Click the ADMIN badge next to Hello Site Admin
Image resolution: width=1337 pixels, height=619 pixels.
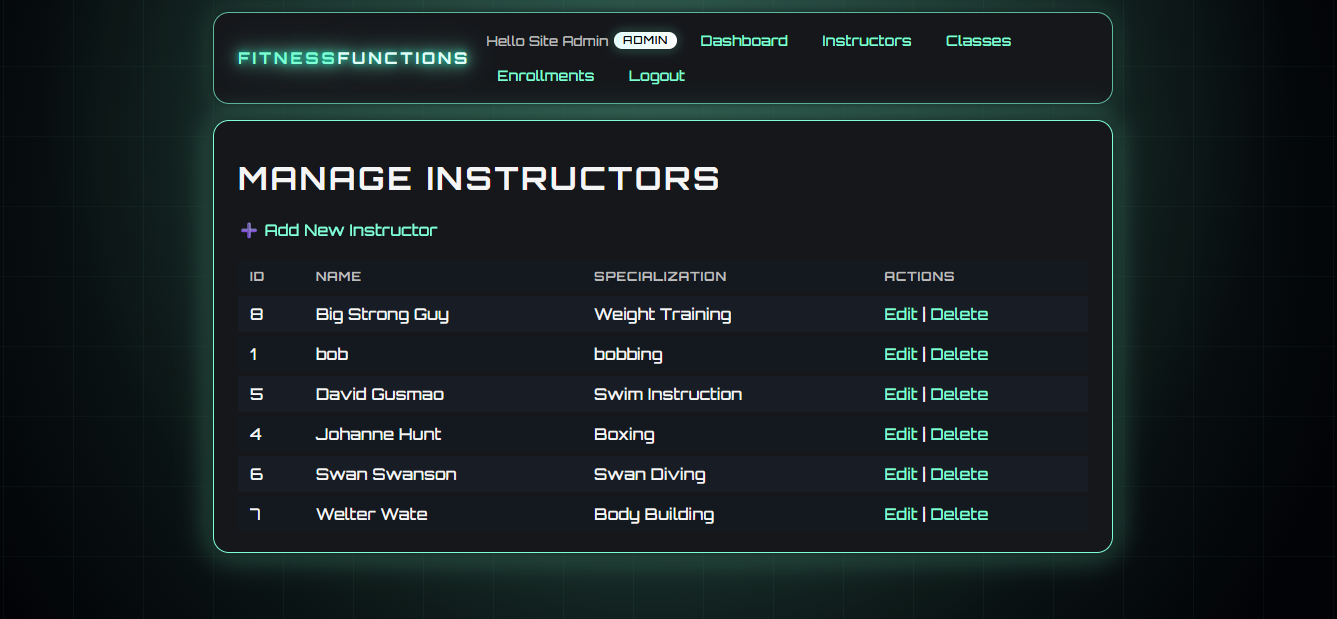click(646, 40)
